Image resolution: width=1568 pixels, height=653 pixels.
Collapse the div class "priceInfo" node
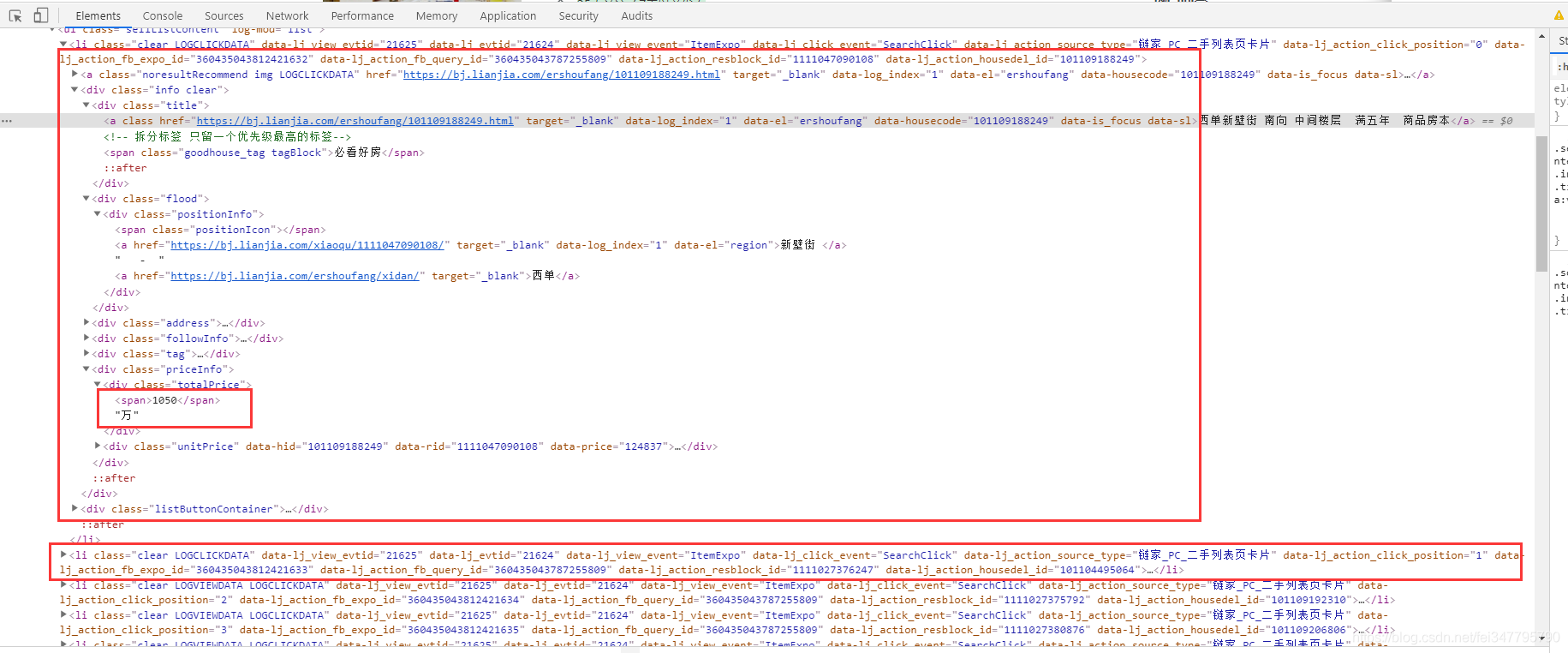[86, 369]
